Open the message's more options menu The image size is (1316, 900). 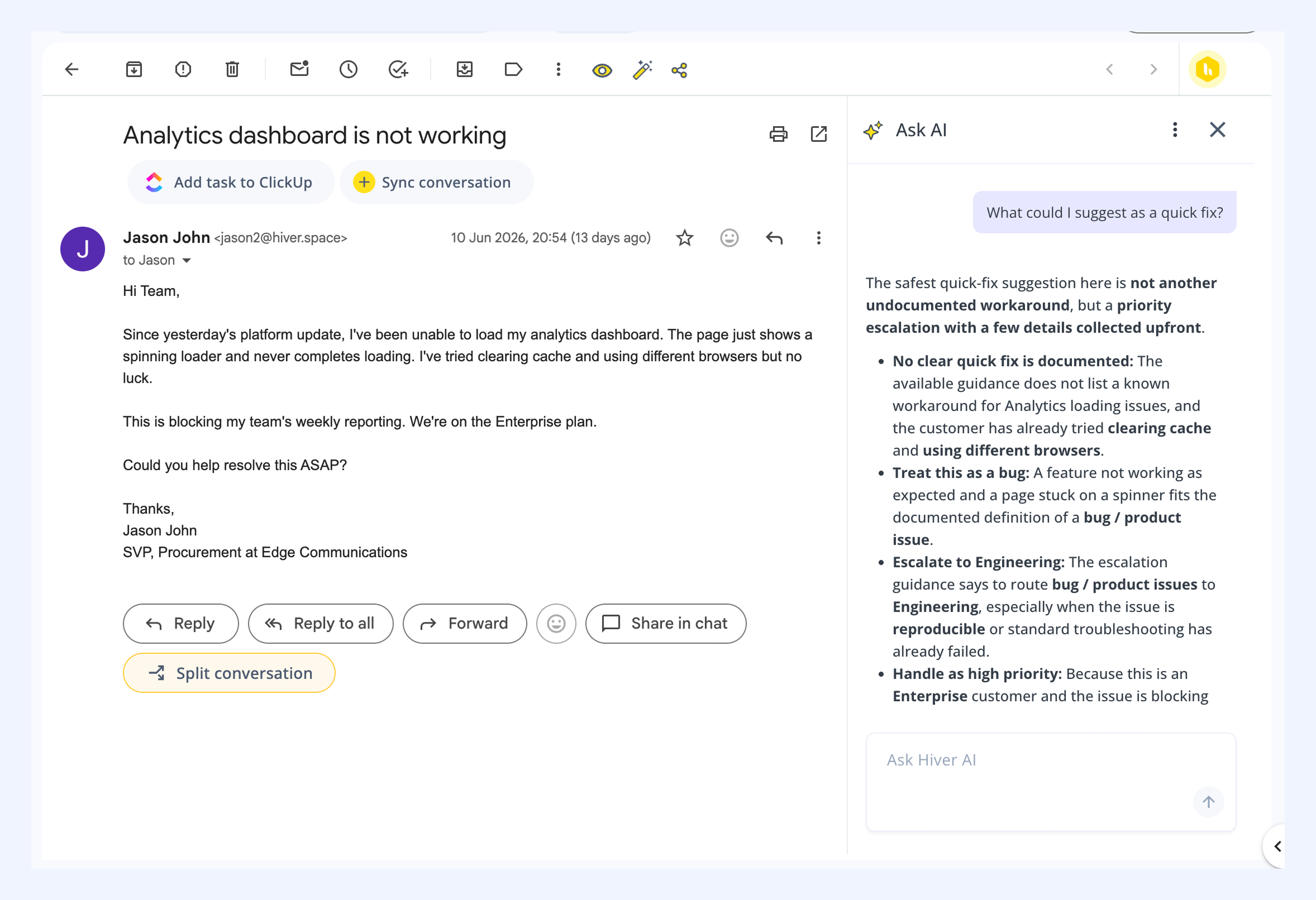click(x=818, y=238)
